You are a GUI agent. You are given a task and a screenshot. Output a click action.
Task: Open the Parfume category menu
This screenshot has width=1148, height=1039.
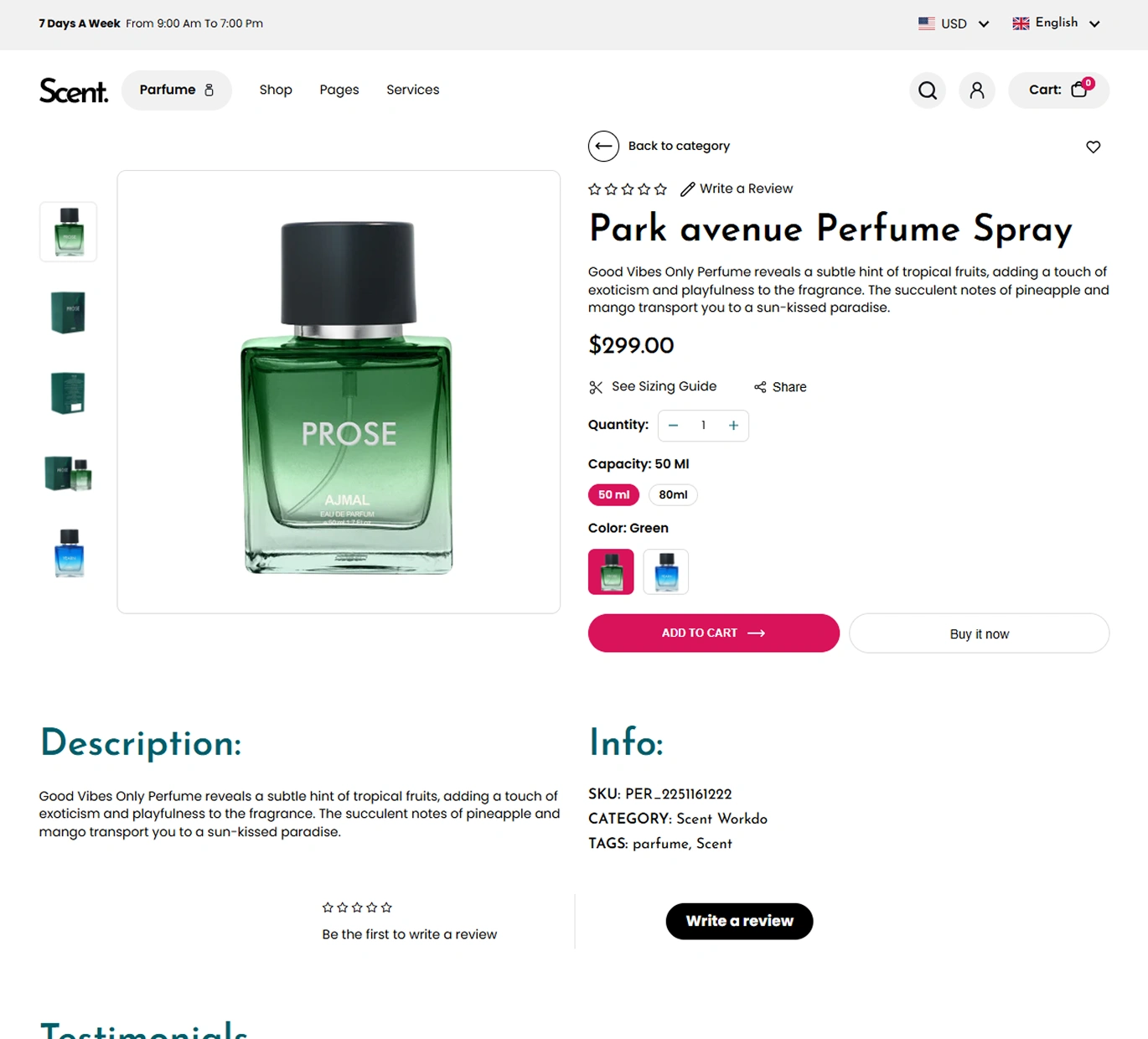(176, 90)
